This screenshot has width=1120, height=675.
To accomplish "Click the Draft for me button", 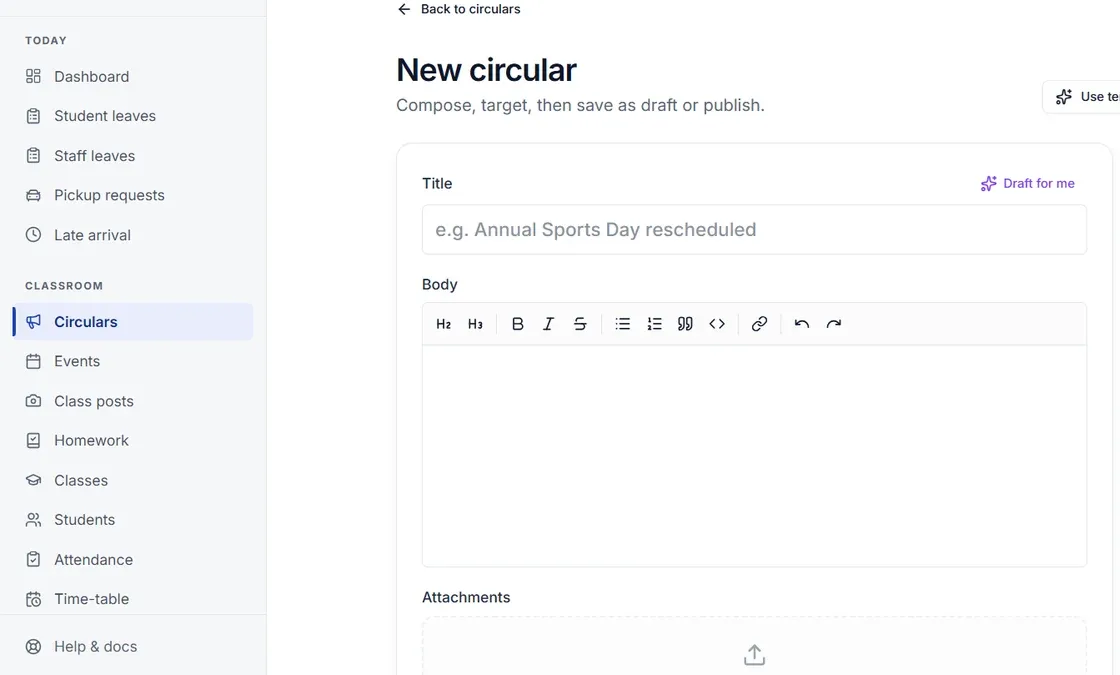I will pos(1027,184).
